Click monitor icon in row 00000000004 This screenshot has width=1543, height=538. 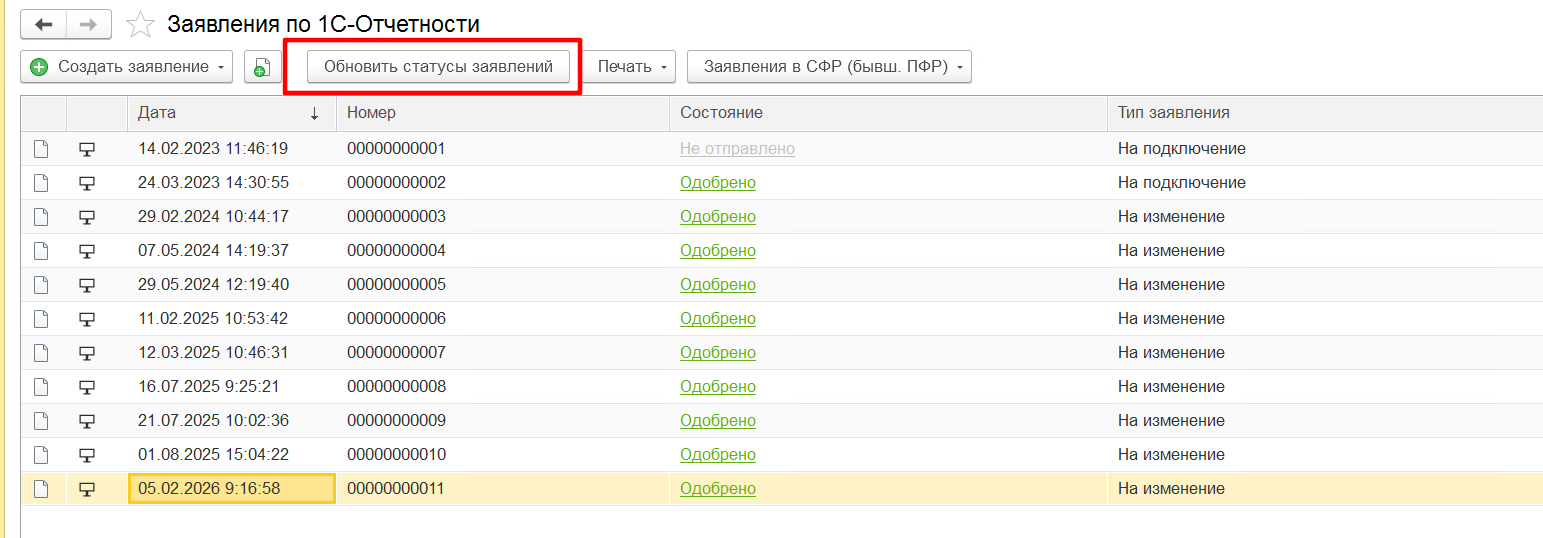click(x=87, y=251)
